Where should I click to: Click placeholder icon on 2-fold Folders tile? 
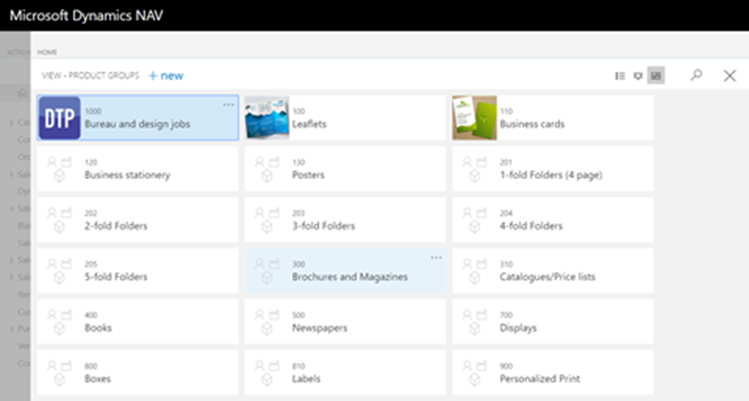[x=59, y=220]
